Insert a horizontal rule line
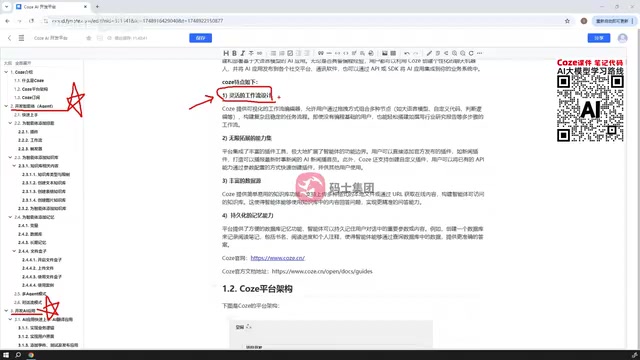640x360 pixels. click(329, 53)
